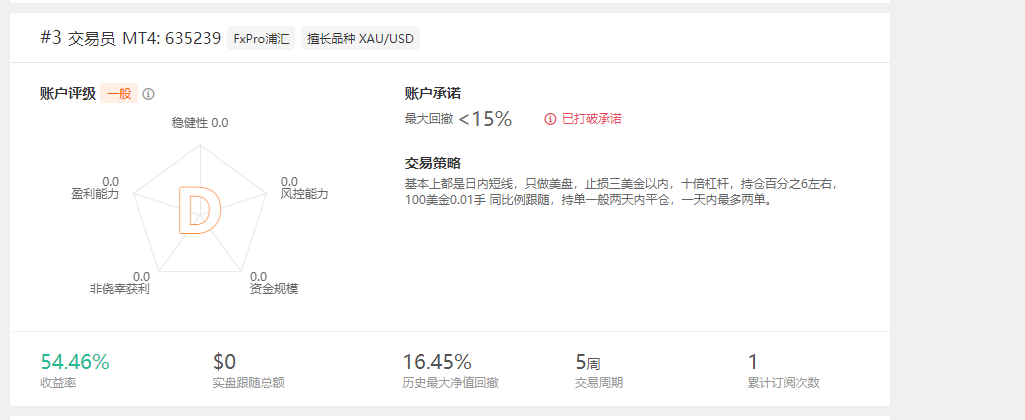Click the 稳健性 0.0 radar label
Viewport: 1025px width, 420px height.
[200, 122]
